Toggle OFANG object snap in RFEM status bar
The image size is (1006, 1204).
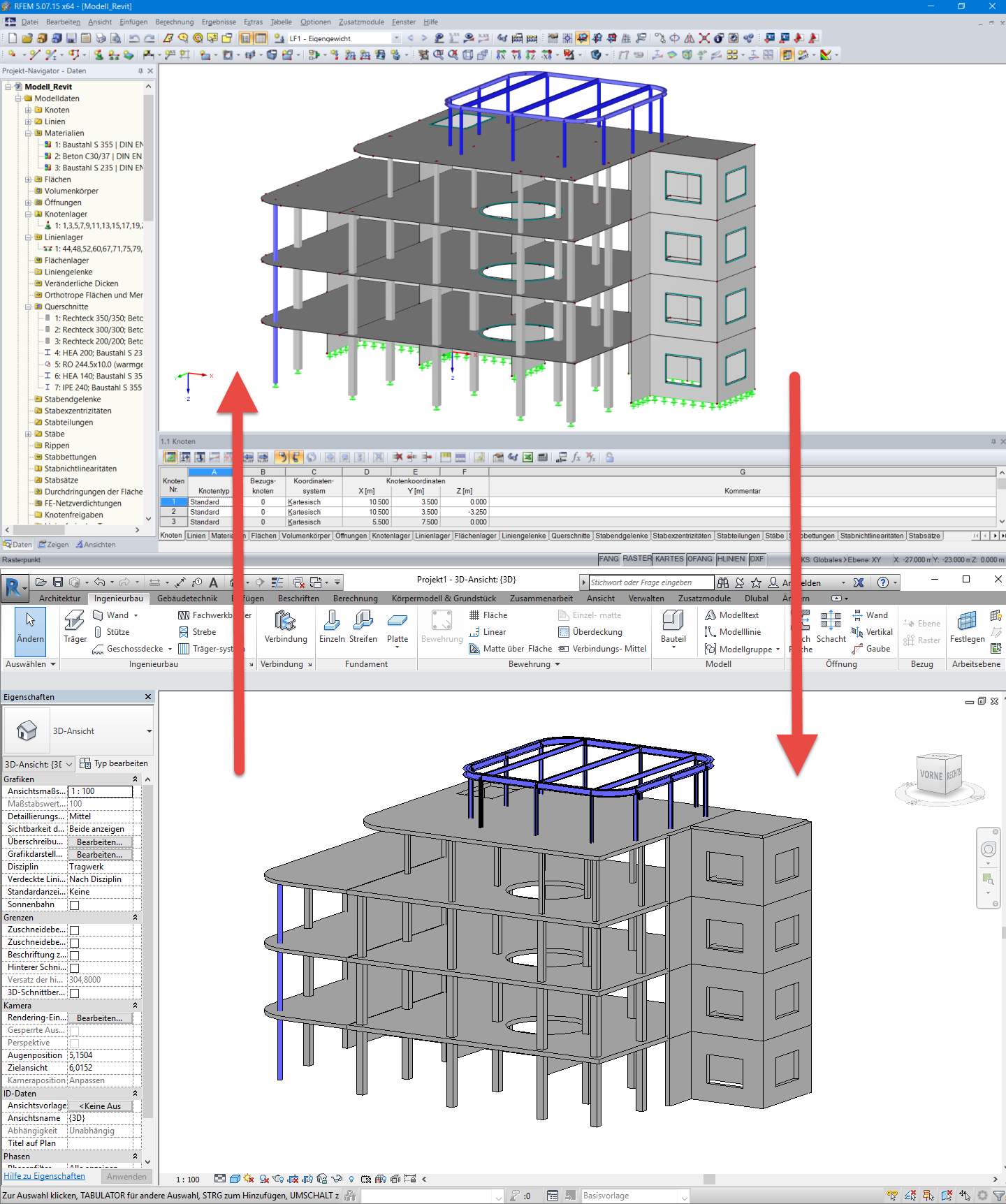pos(699,559)
